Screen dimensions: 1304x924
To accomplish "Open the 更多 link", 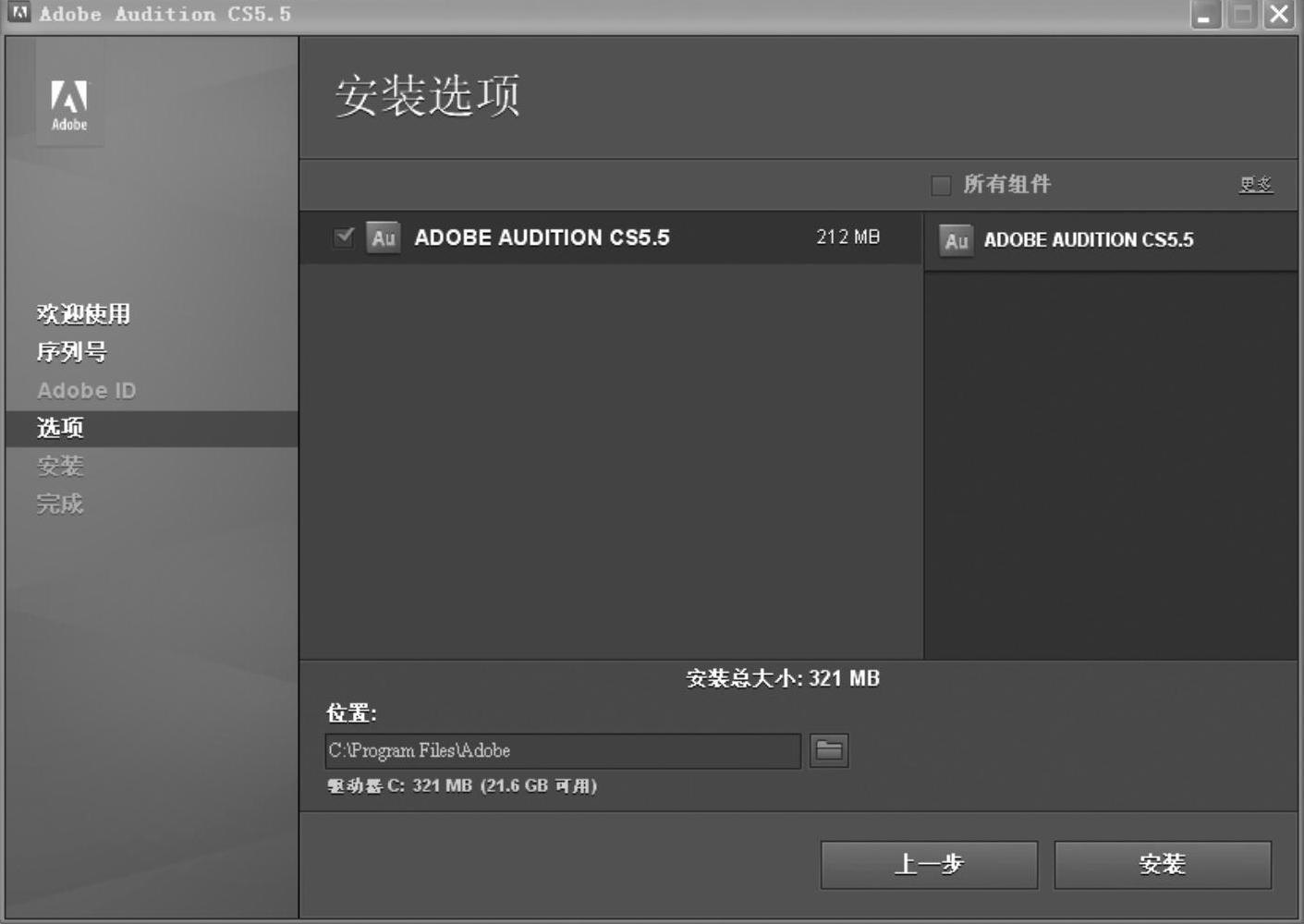I will click(x=1256, y=185).
